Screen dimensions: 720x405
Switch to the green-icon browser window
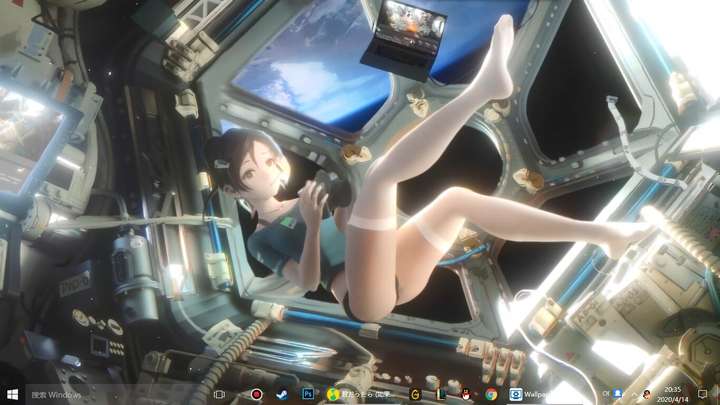(360, 394)
